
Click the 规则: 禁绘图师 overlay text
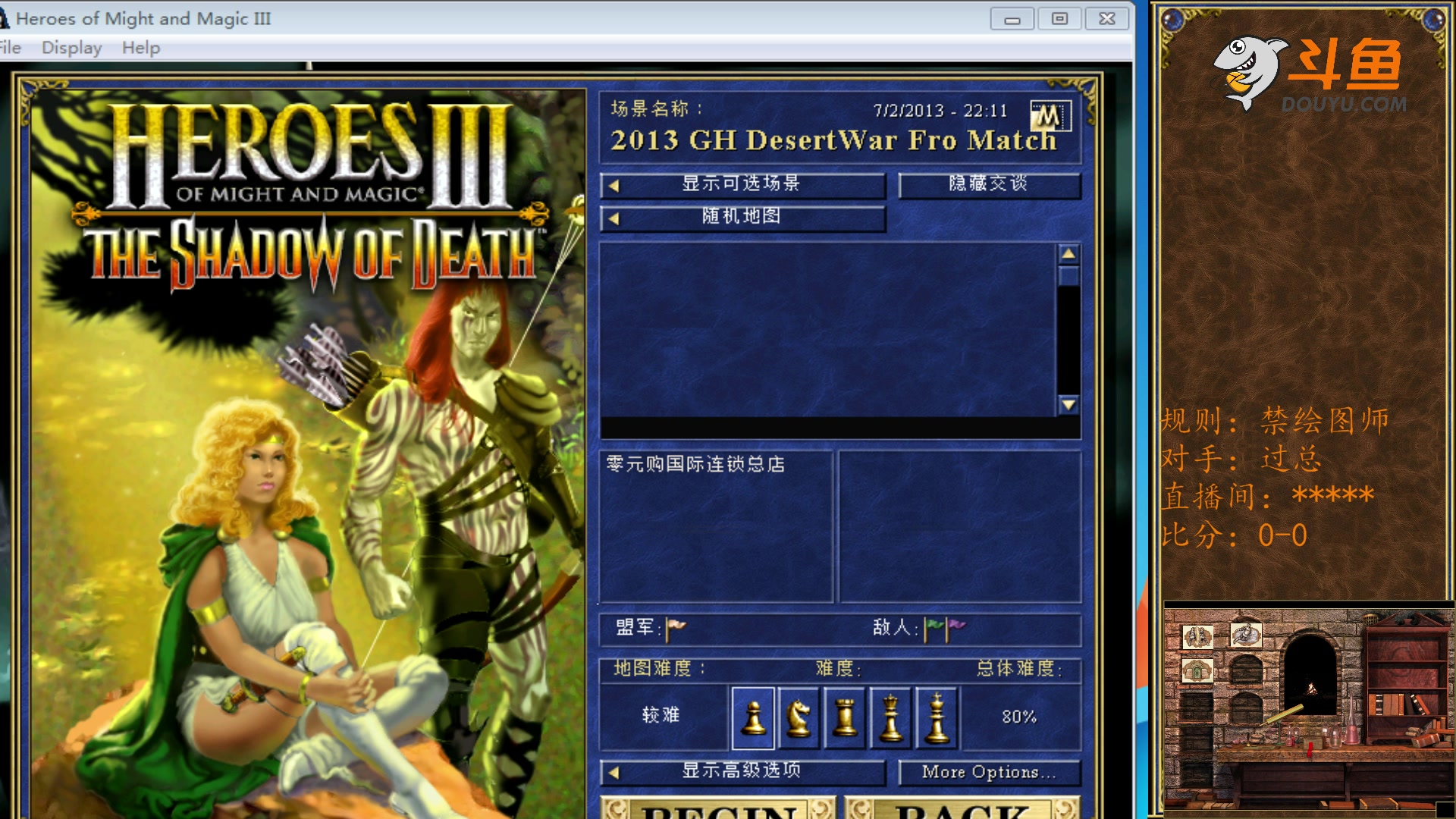point(1275,420)
